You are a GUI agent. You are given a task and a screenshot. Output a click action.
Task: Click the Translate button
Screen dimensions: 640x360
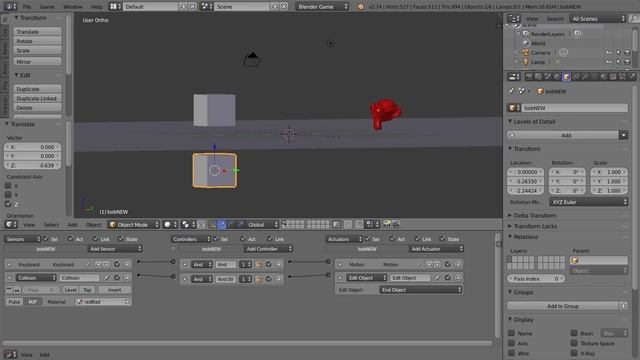click(x=38, y=31)
